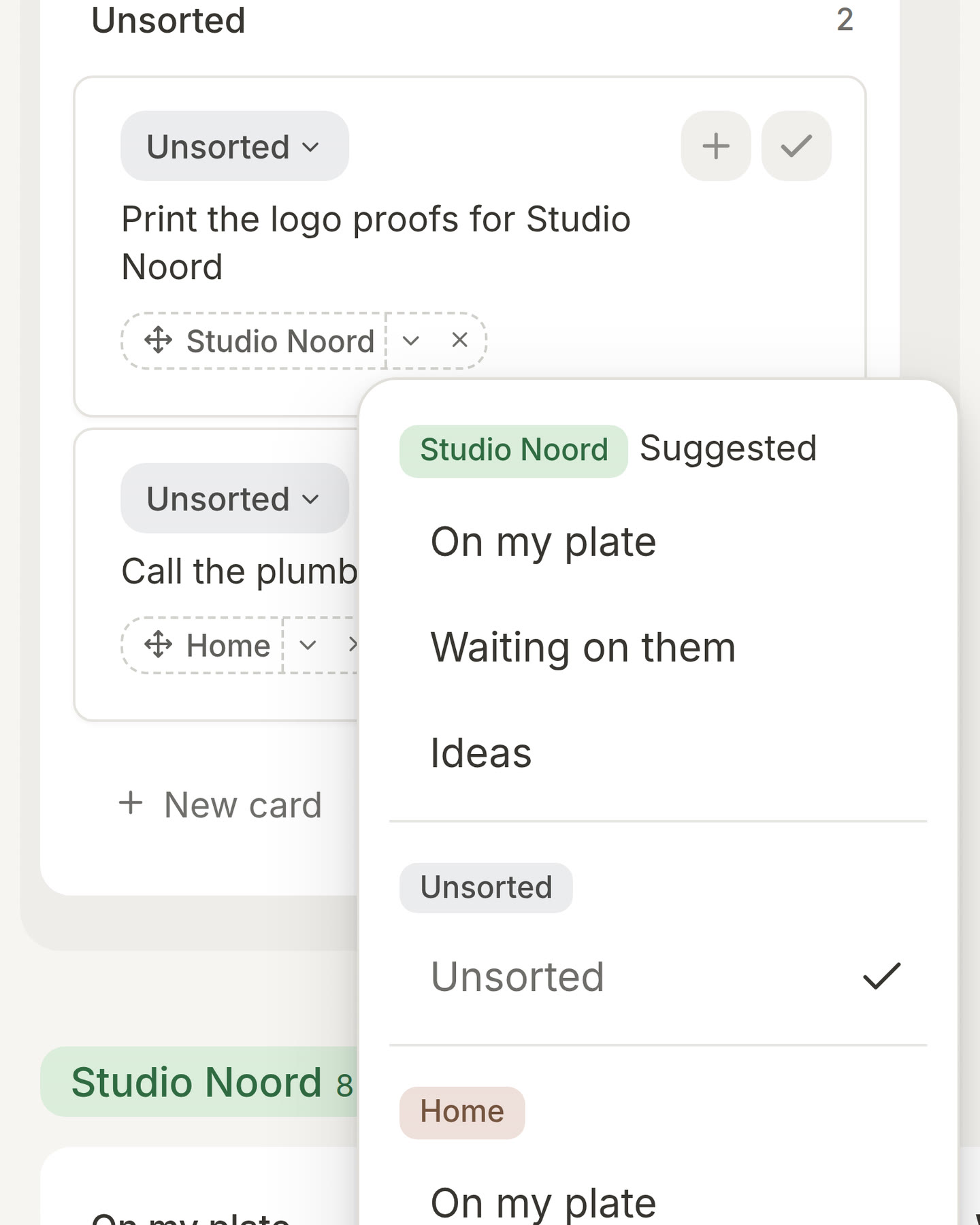
Task: Open the Unsorted dropdown on Call the plumber card
Action: pos(235,498)
